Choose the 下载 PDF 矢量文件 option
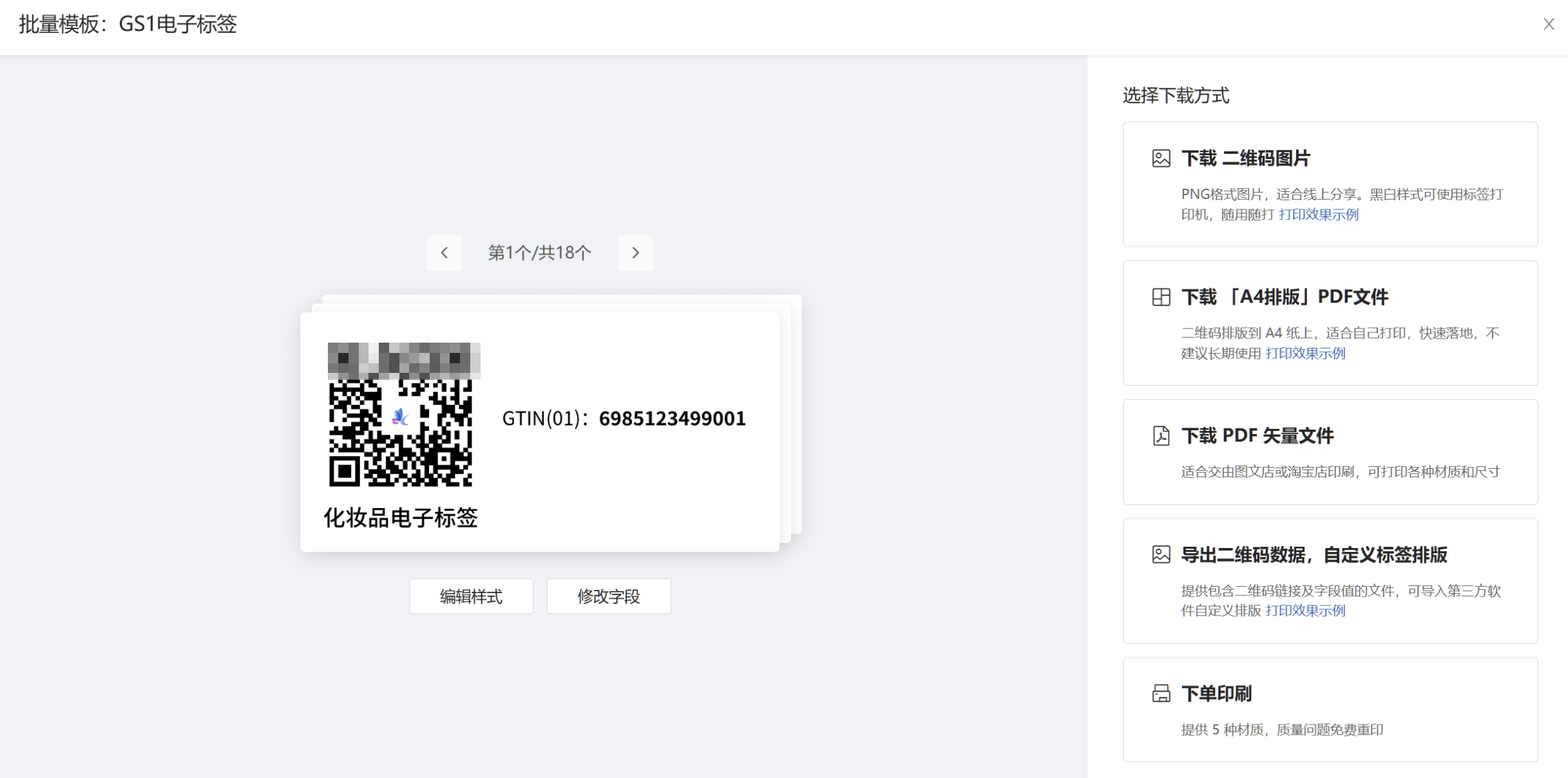The image size is (1568, 778). [1330, 452]
